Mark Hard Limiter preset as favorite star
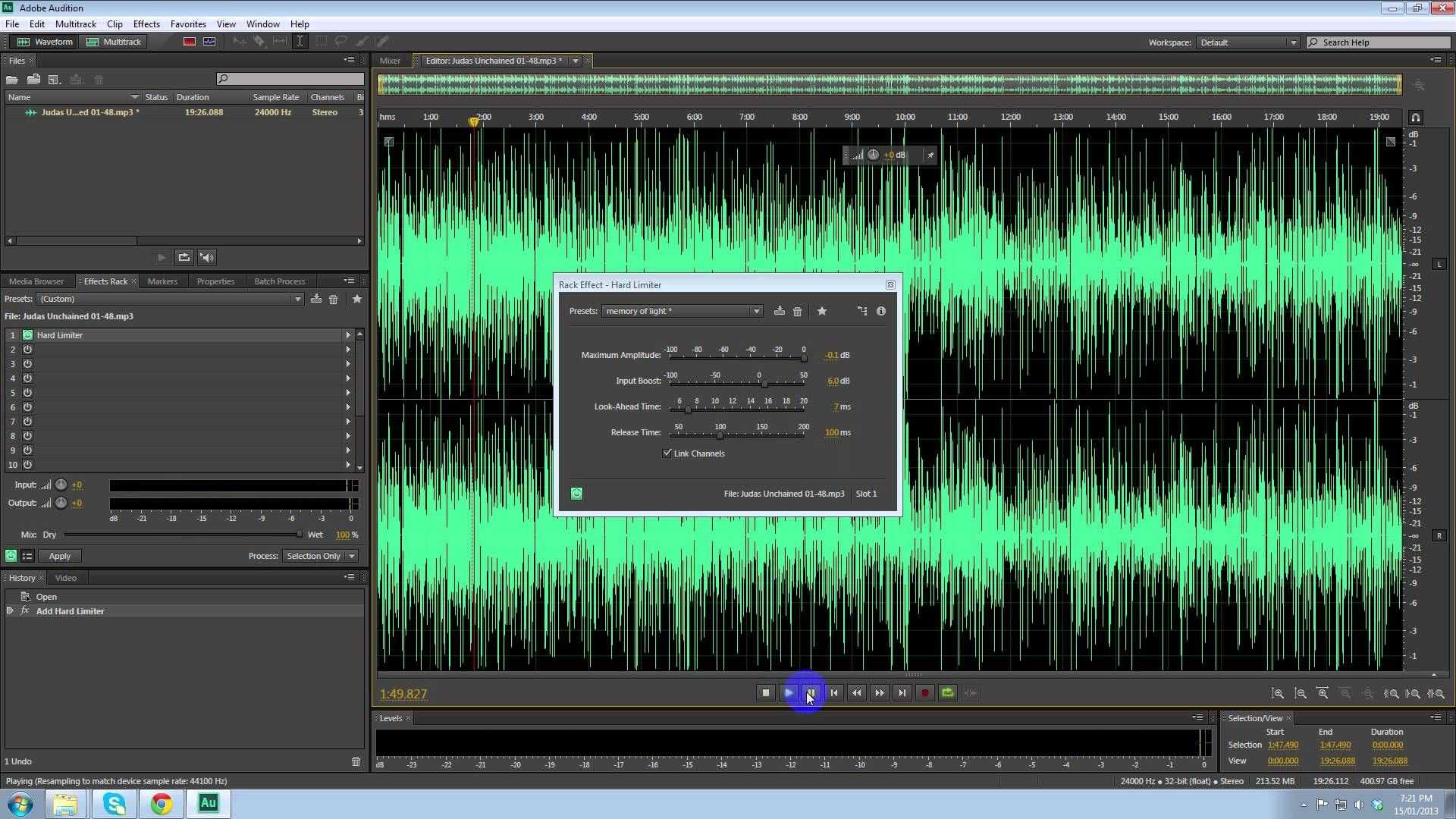1456x819 pixels. pyautogui.click(x=822, y=311)
